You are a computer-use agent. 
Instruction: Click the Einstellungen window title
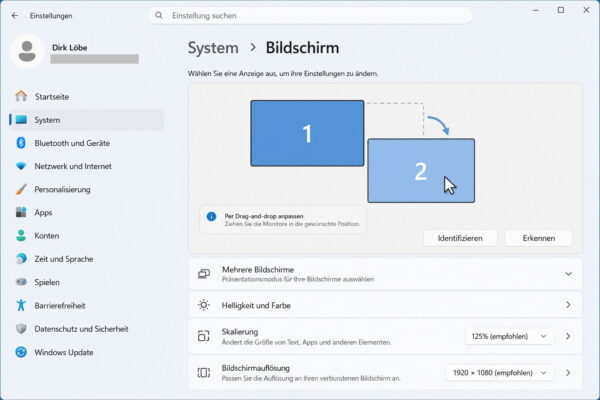(x=51, y=16)
